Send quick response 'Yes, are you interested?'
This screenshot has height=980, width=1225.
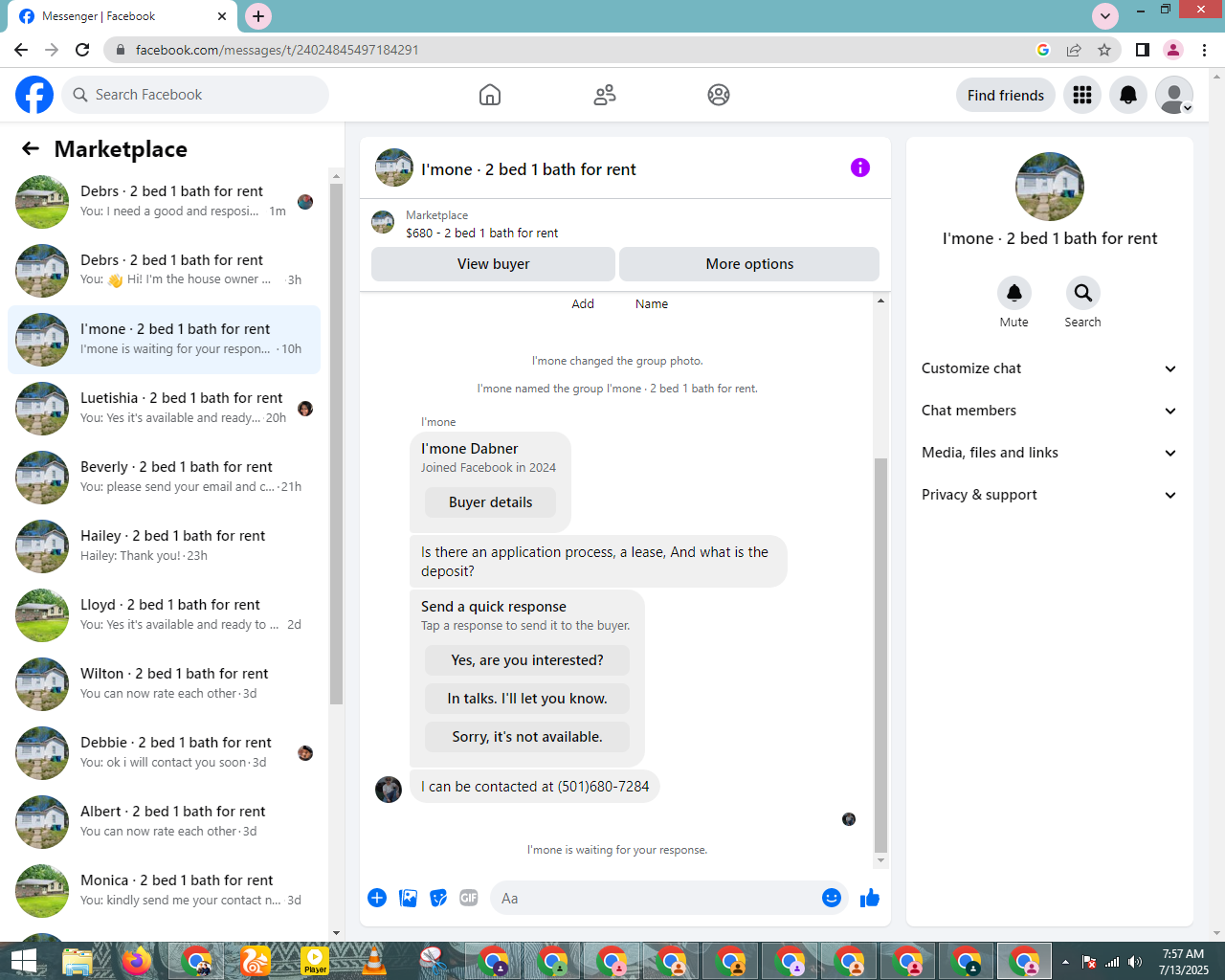click(x=527, y=660)
